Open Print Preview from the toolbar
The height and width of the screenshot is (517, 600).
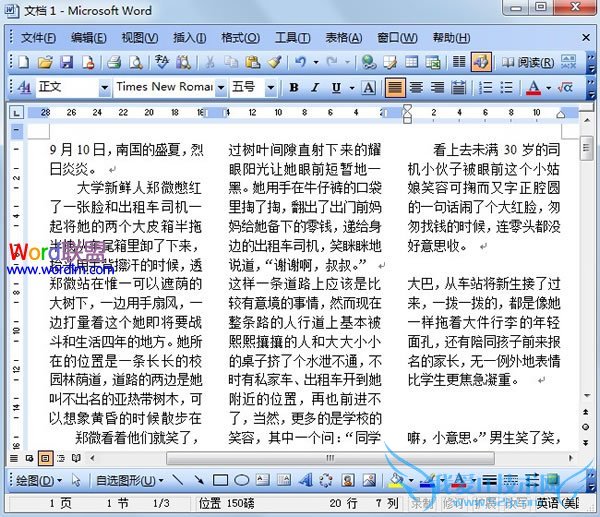(135, 62)
